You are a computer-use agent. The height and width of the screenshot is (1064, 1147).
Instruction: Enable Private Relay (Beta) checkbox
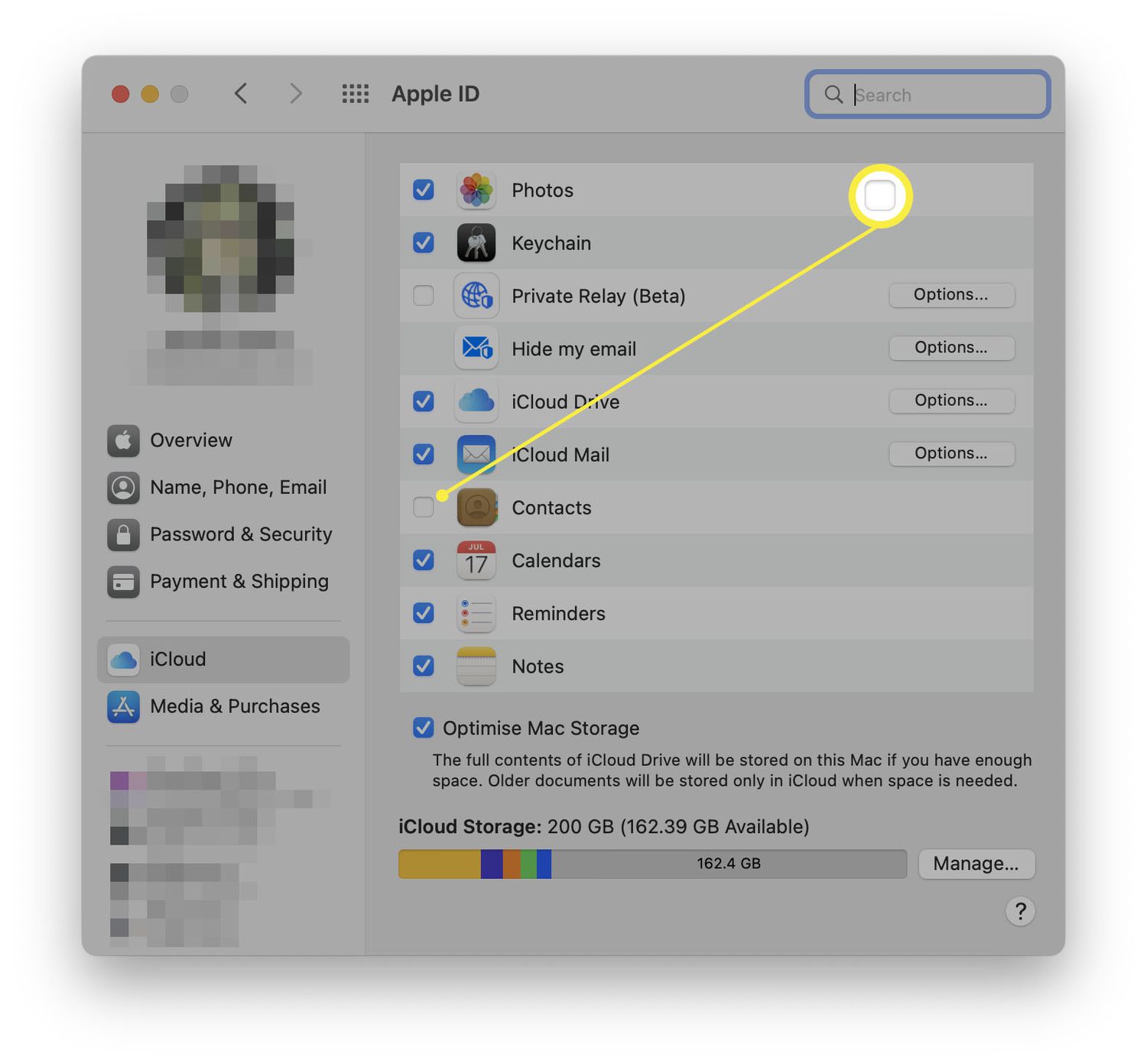(x=423, y=295)
